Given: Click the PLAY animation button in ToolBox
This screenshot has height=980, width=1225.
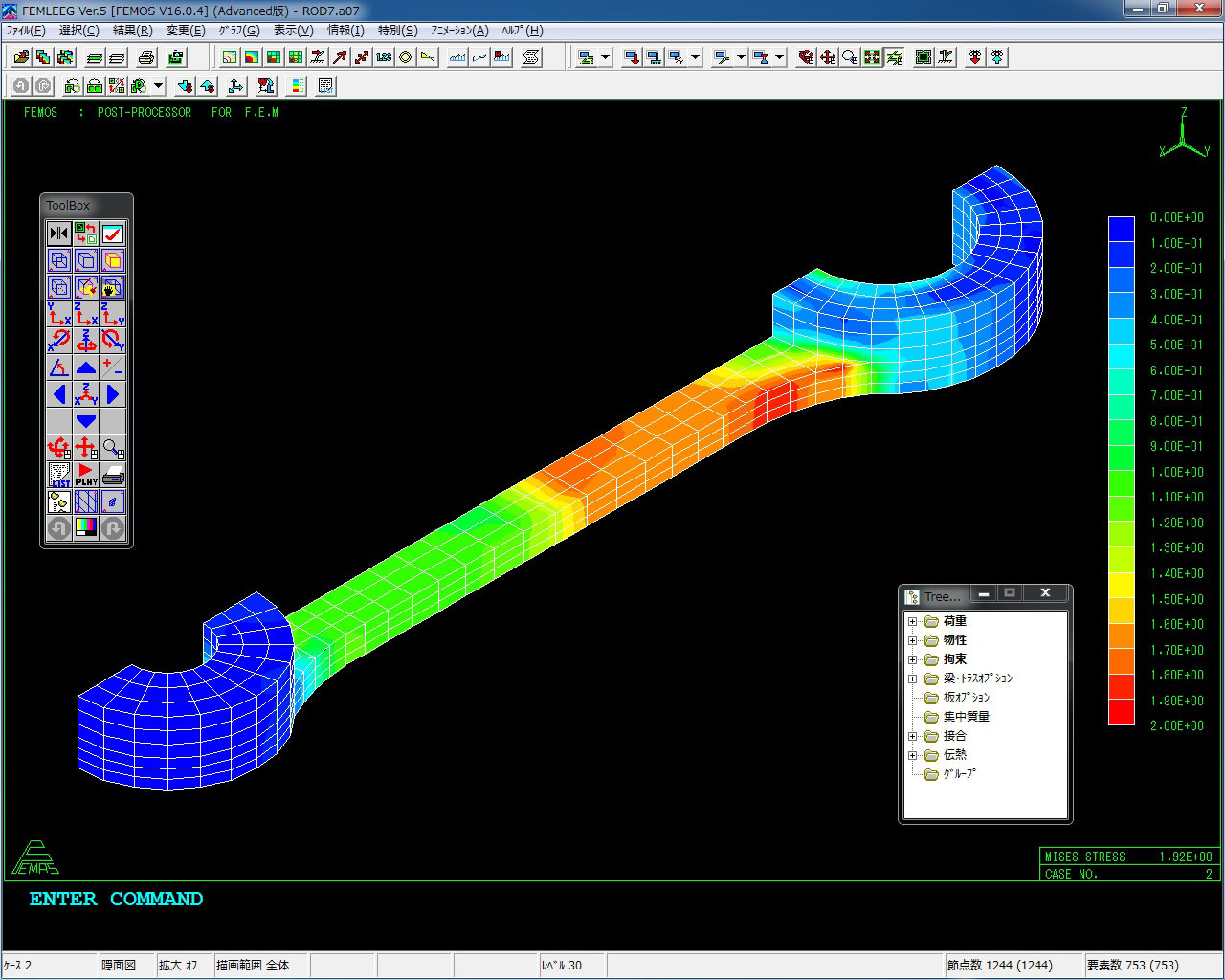Looking at the screenshot, I should (x=86, y=475).
